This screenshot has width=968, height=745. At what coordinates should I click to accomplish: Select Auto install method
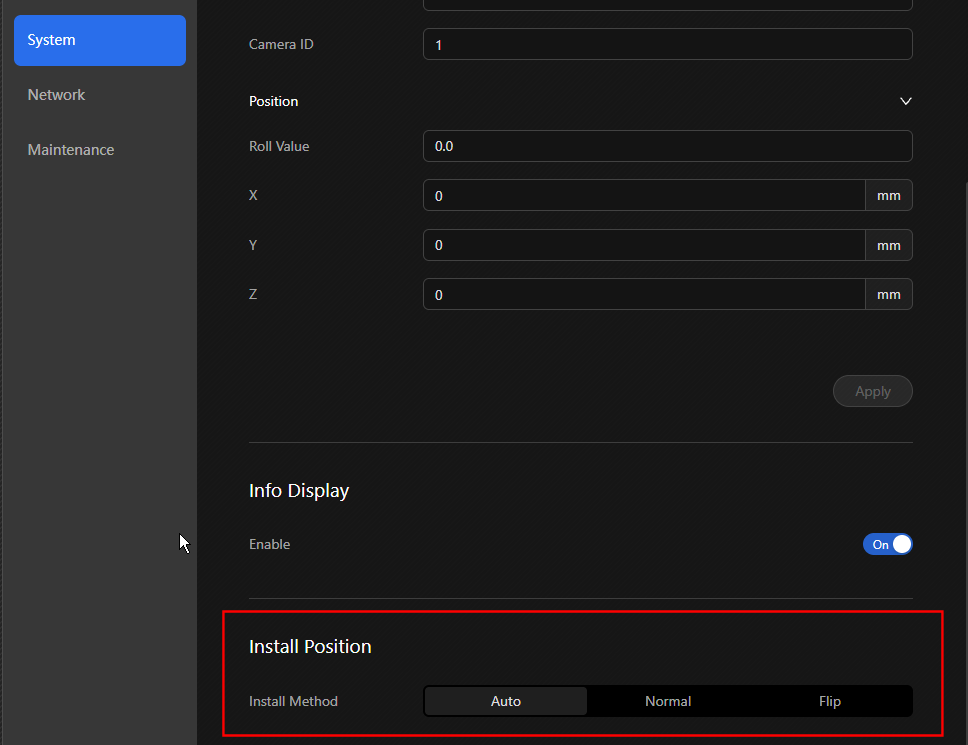coord(506,701)
